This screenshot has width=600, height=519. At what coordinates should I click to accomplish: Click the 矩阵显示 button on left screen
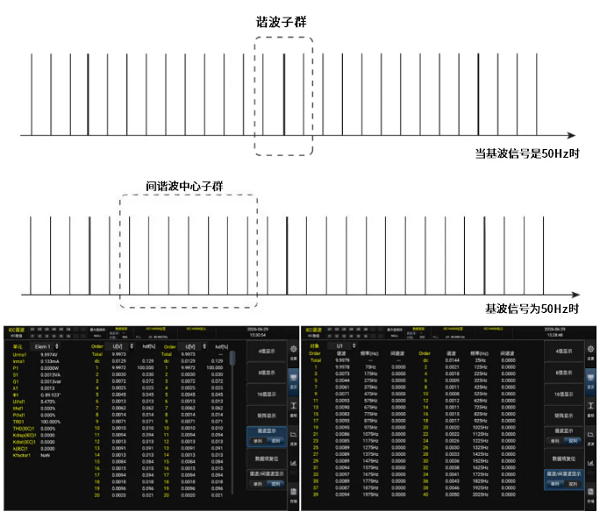click(267, 415)
